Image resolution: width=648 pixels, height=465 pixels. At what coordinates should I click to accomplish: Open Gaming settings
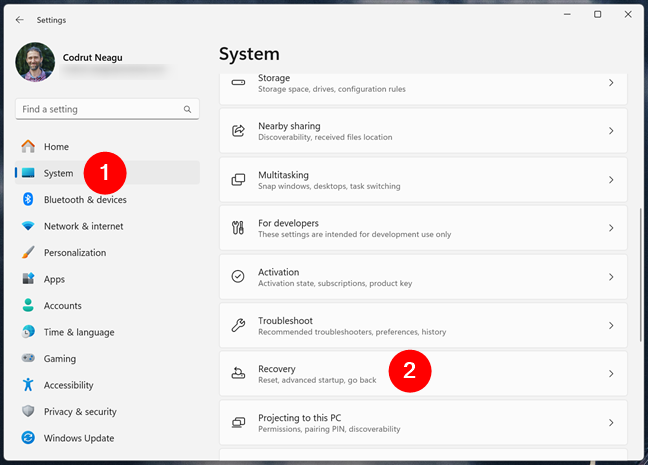pos(107,358)
